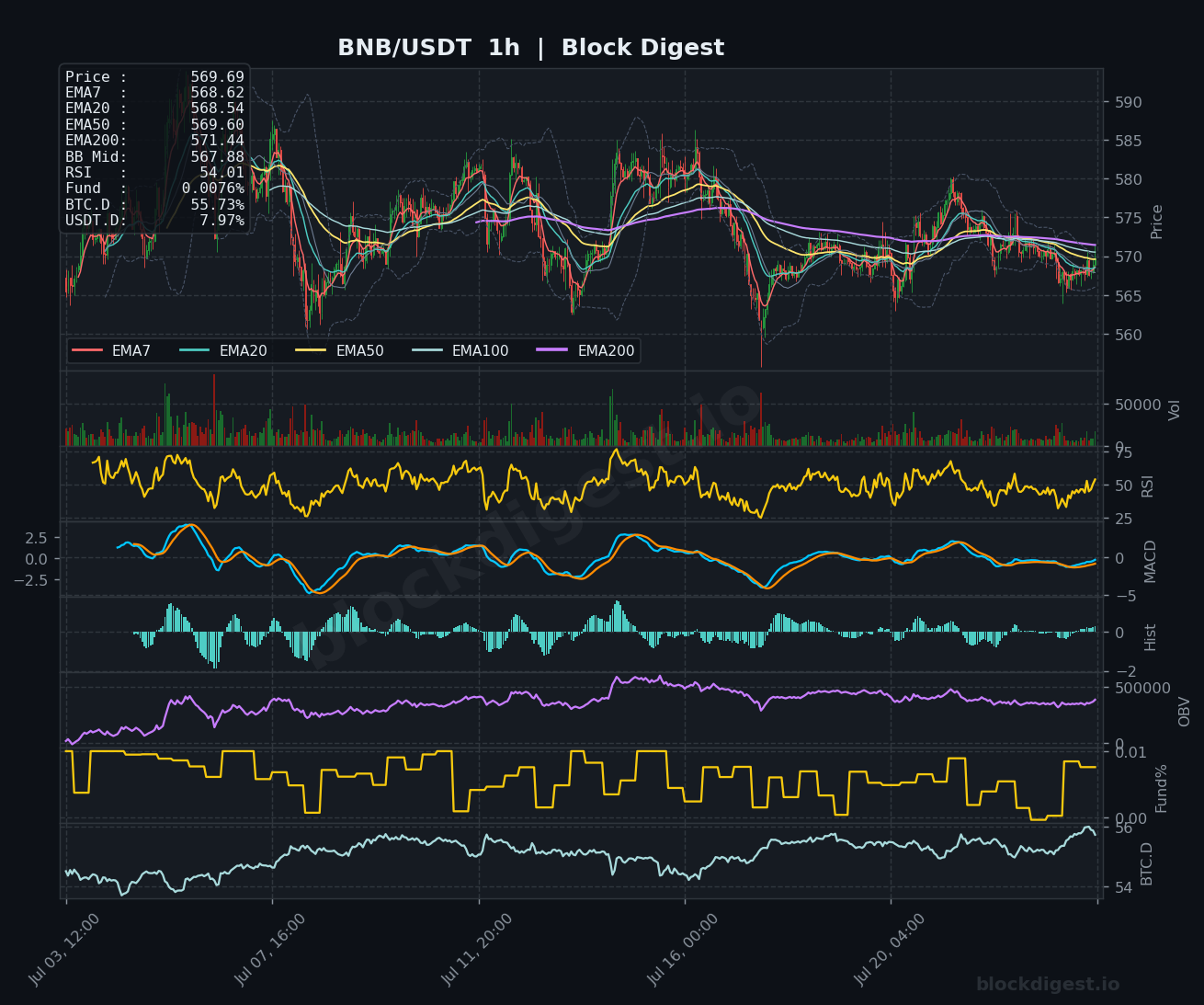
Task: Click the Jul 07, 16:00 date label
Action: coord(270,950)
